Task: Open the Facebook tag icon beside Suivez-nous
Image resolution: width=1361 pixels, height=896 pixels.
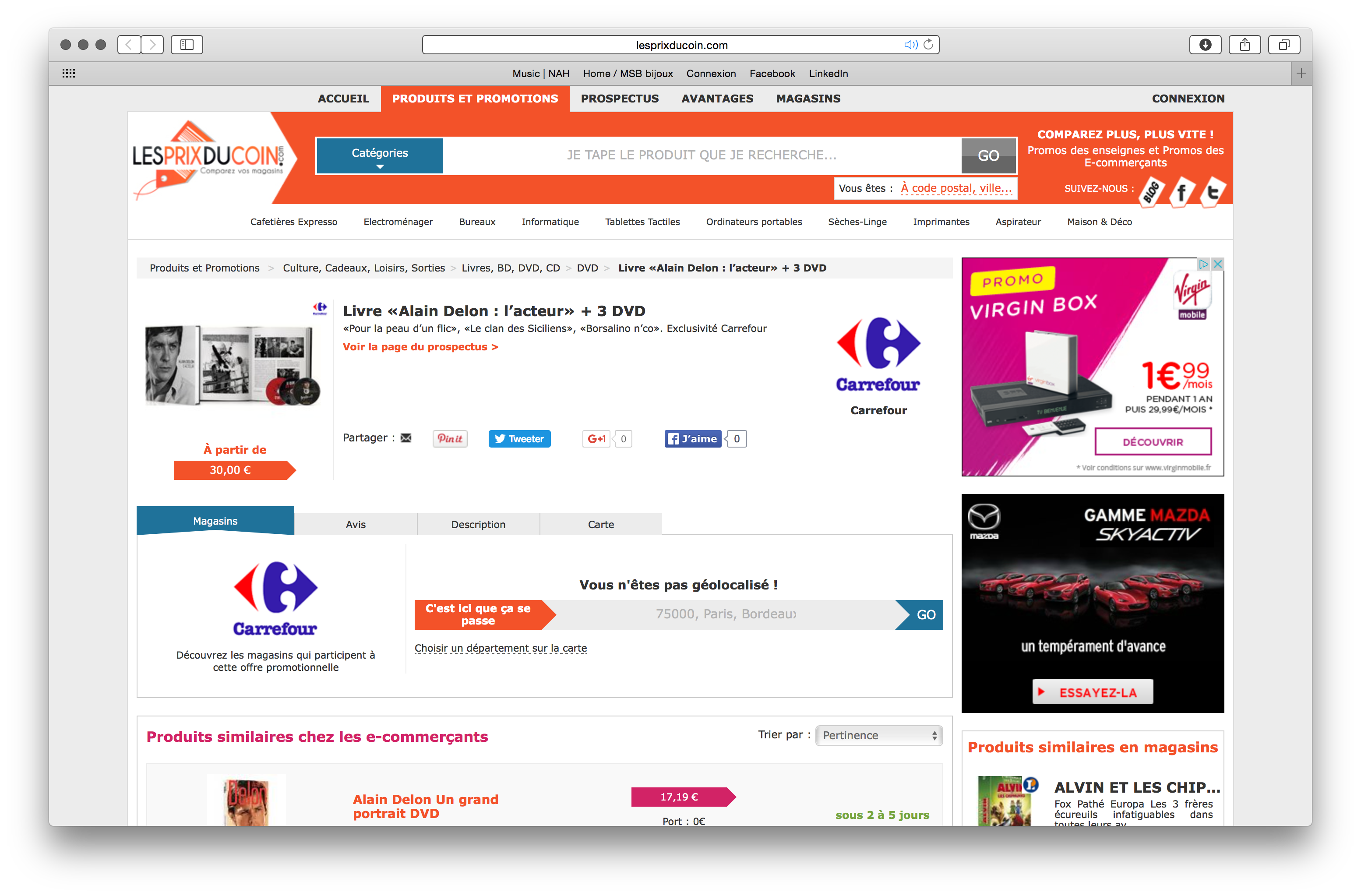Action: click(1182, 192)
